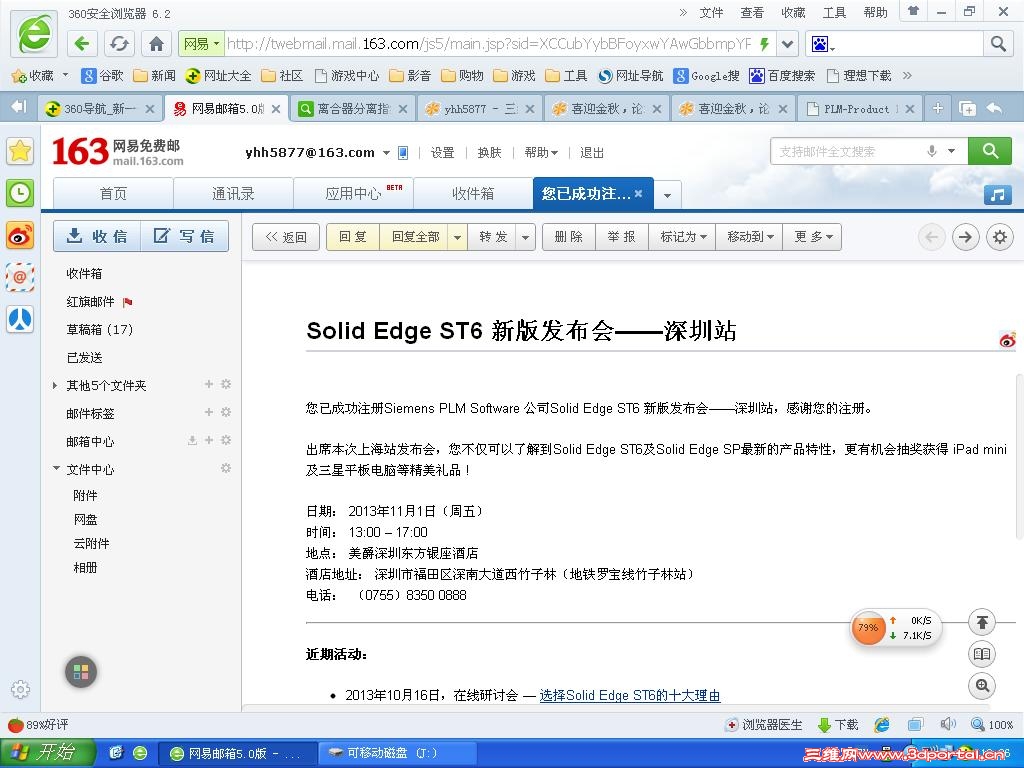Click the 回复 button

point(353,237)
